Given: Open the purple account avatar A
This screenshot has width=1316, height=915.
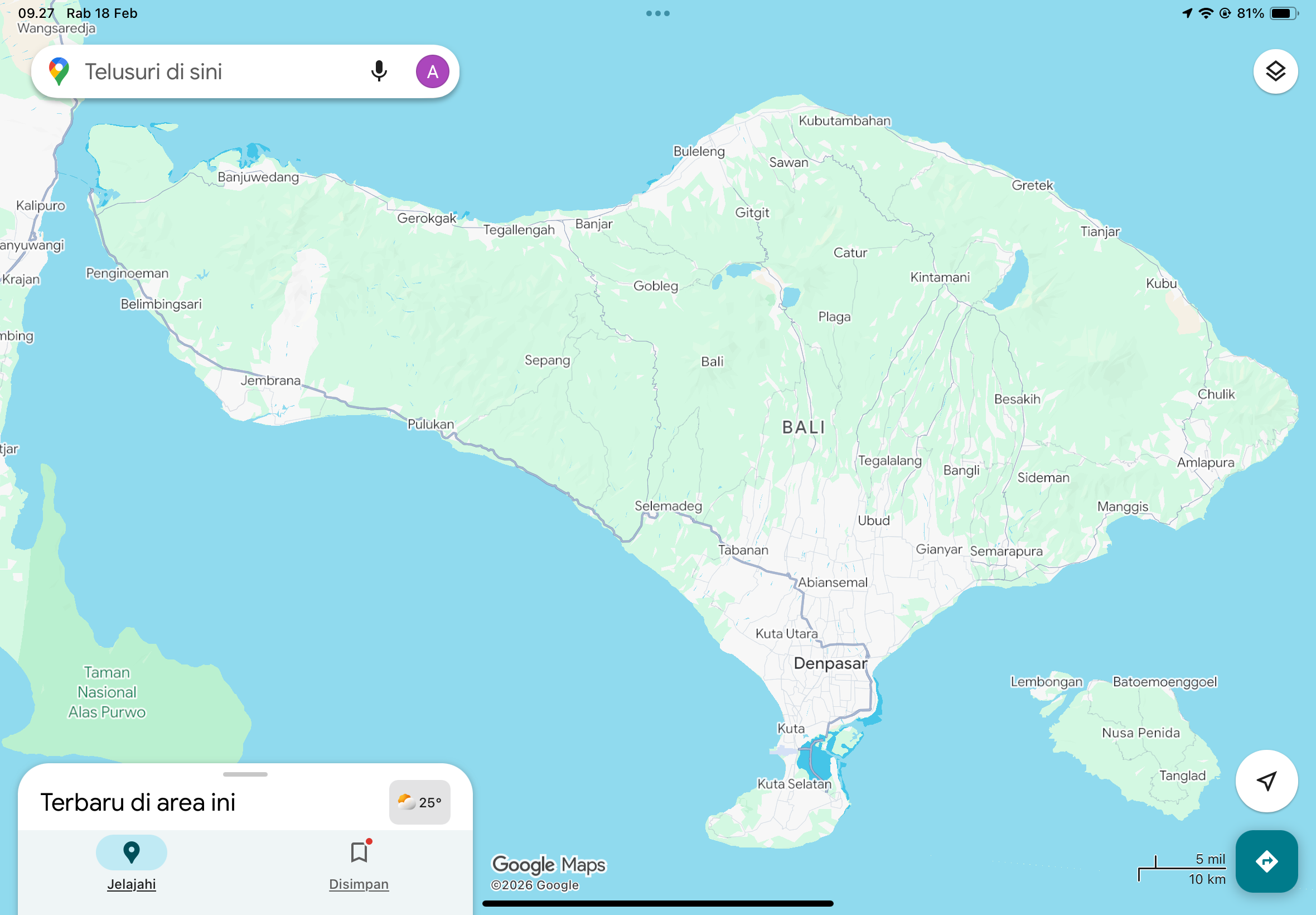Looking at the screenshot, I should (x=432, y=71).
